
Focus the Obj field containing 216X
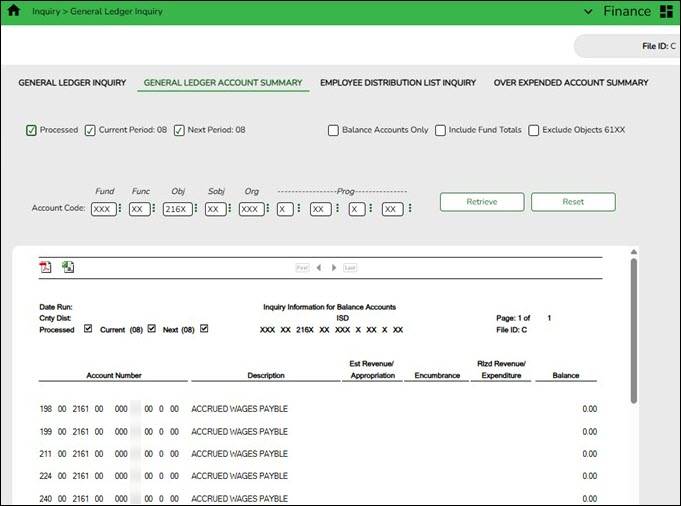pos(177,209)
